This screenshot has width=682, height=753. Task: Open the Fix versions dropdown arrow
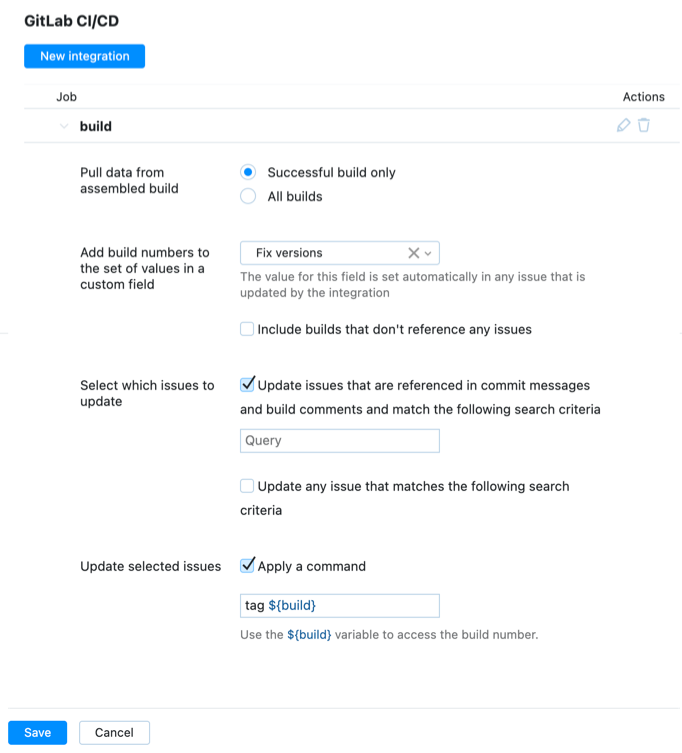pos(428,254)
